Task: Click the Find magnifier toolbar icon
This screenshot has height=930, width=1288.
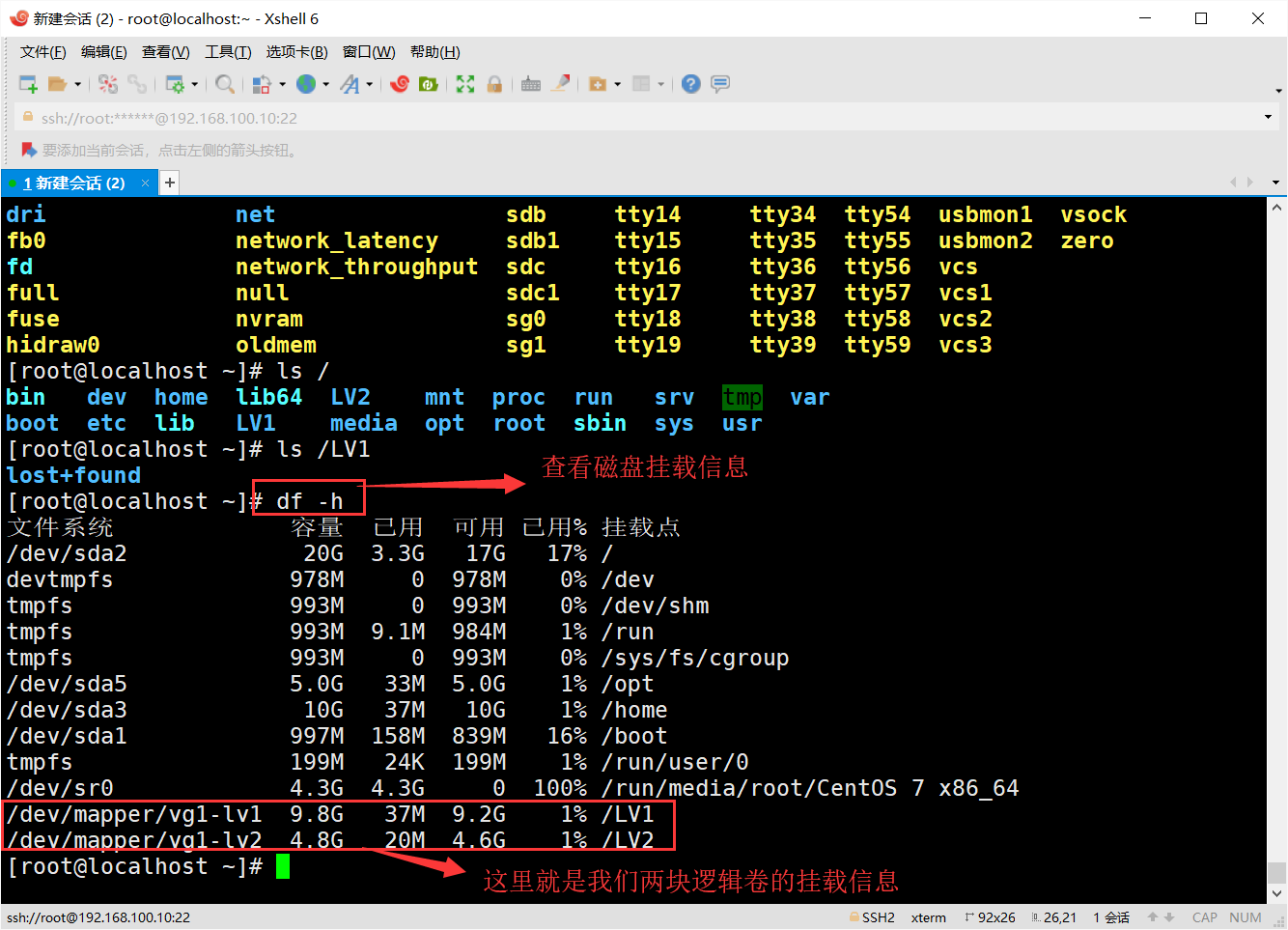Action: [224, 84]
